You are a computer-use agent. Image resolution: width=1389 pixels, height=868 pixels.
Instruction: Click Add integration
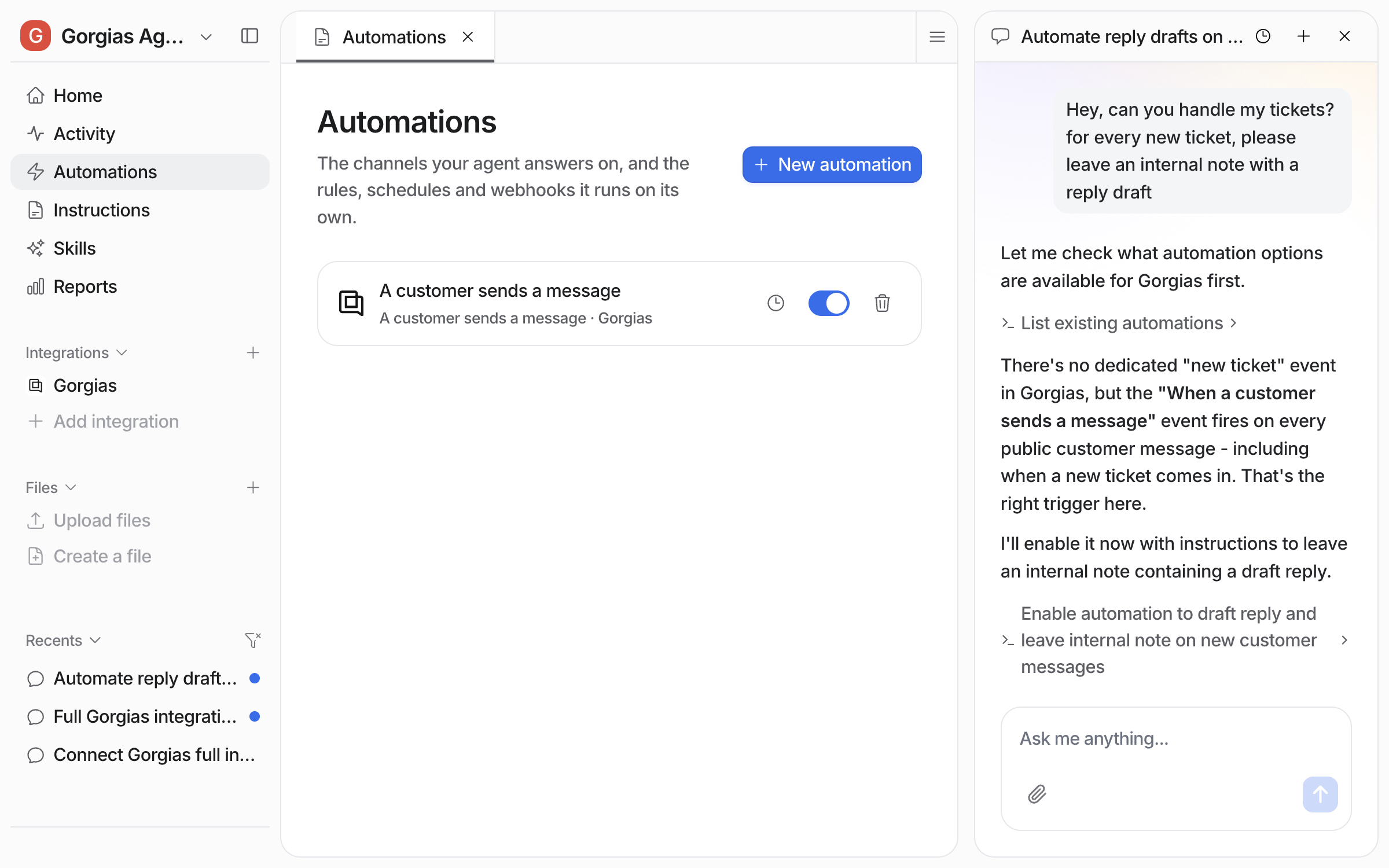[x=140, y=421]
